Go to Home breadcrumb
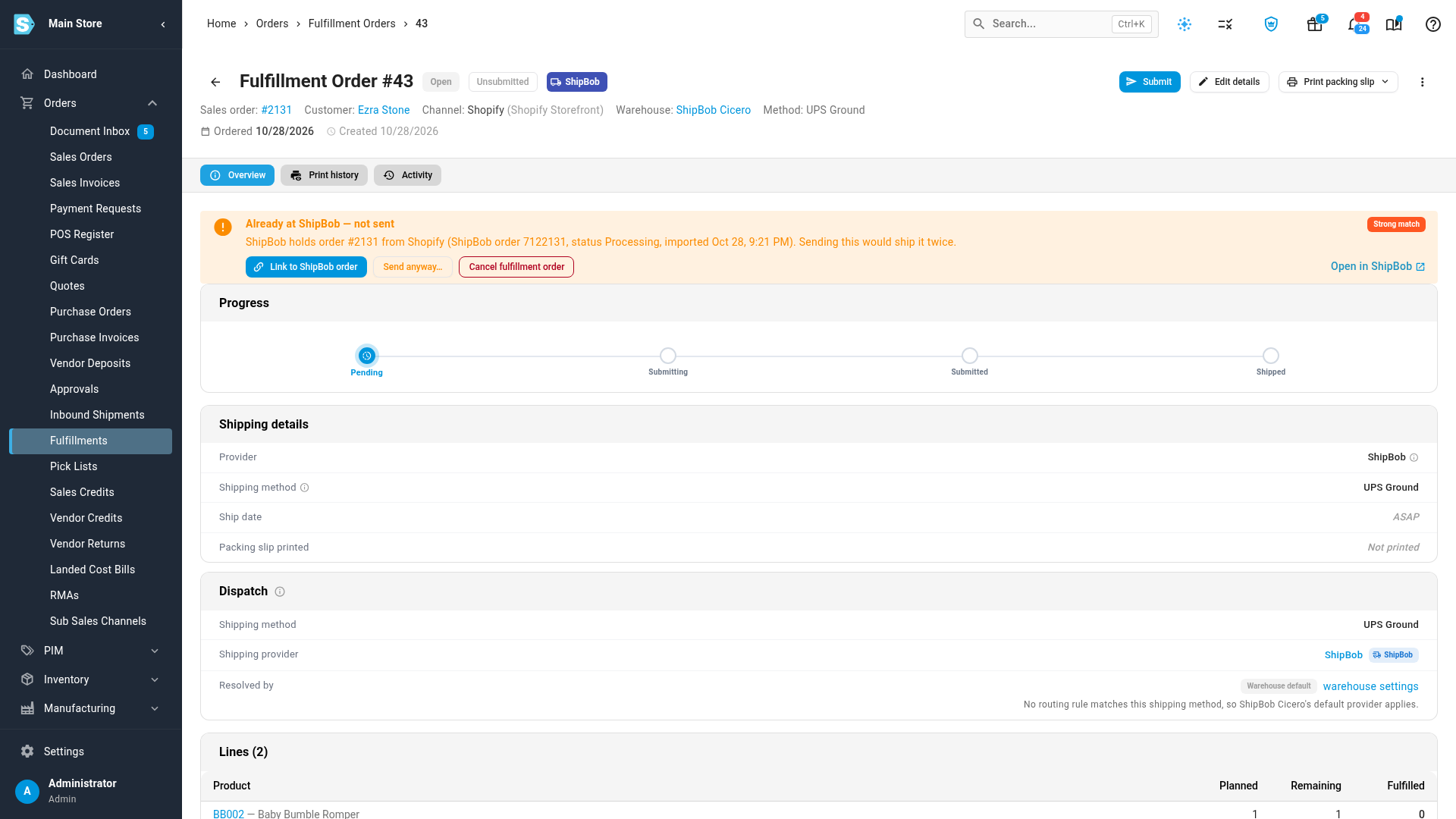1456x819 pixels. point(221,24)
